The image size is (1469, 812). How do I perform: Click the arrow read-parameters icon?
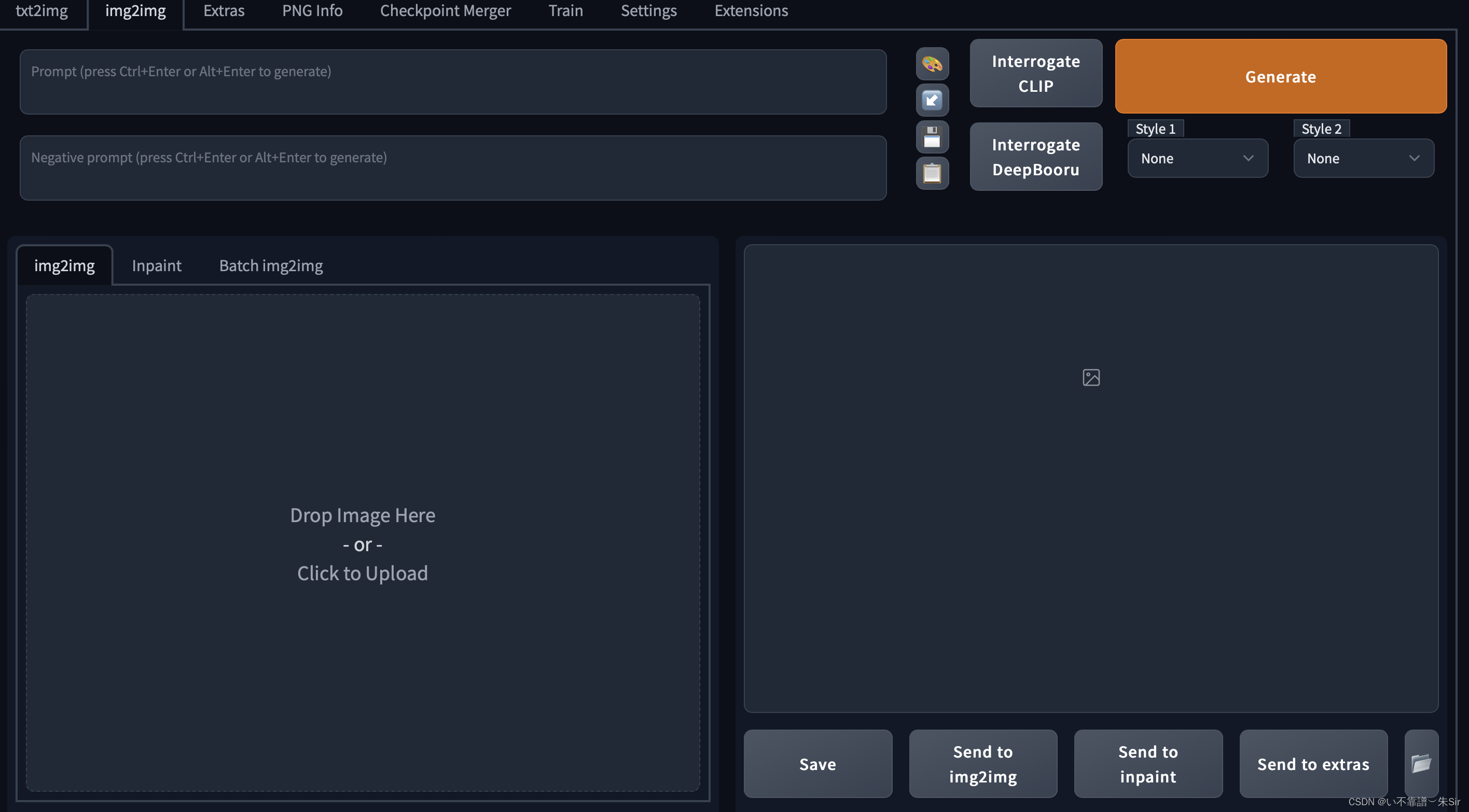pyautogui.click(x=932, y=101)
